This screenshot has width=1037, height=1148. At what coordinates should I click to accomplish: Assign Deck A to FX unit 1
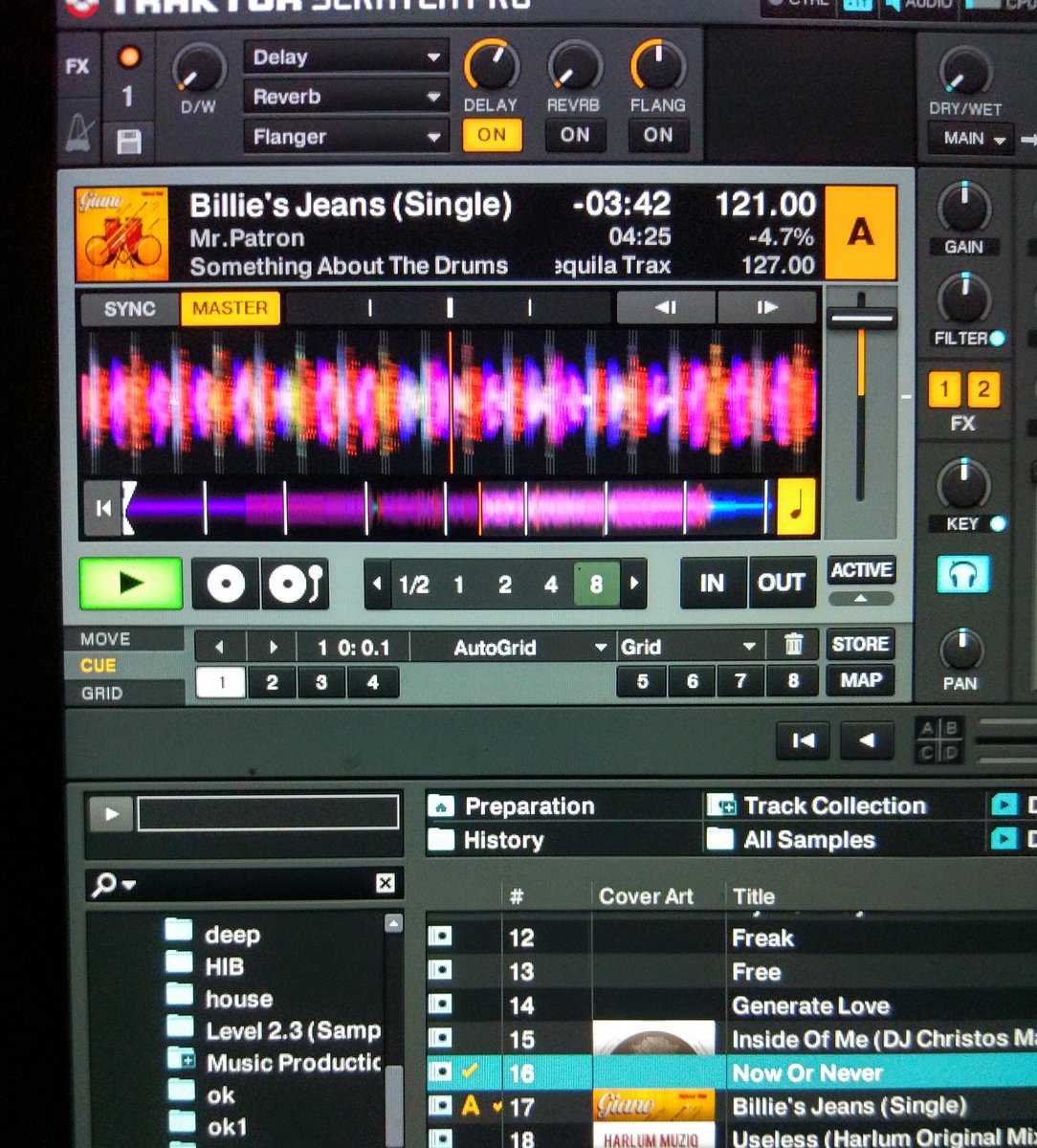click(944, 389)
